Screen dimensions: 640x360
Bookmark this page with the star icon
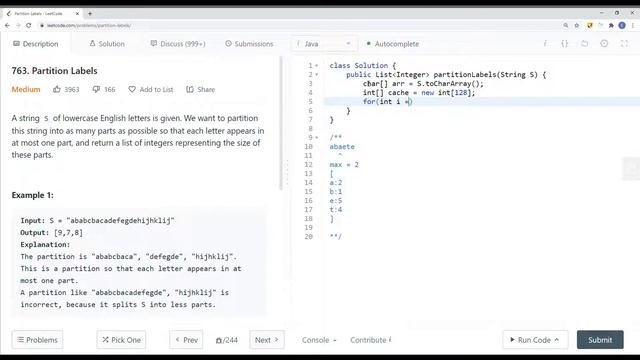click(577, 25)
